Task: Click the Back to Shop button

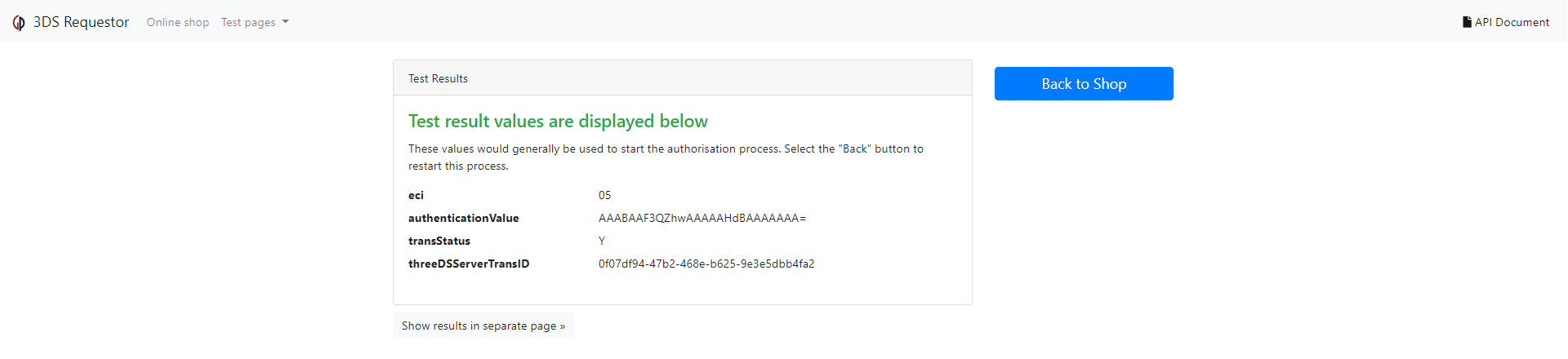Action: 1084,83
